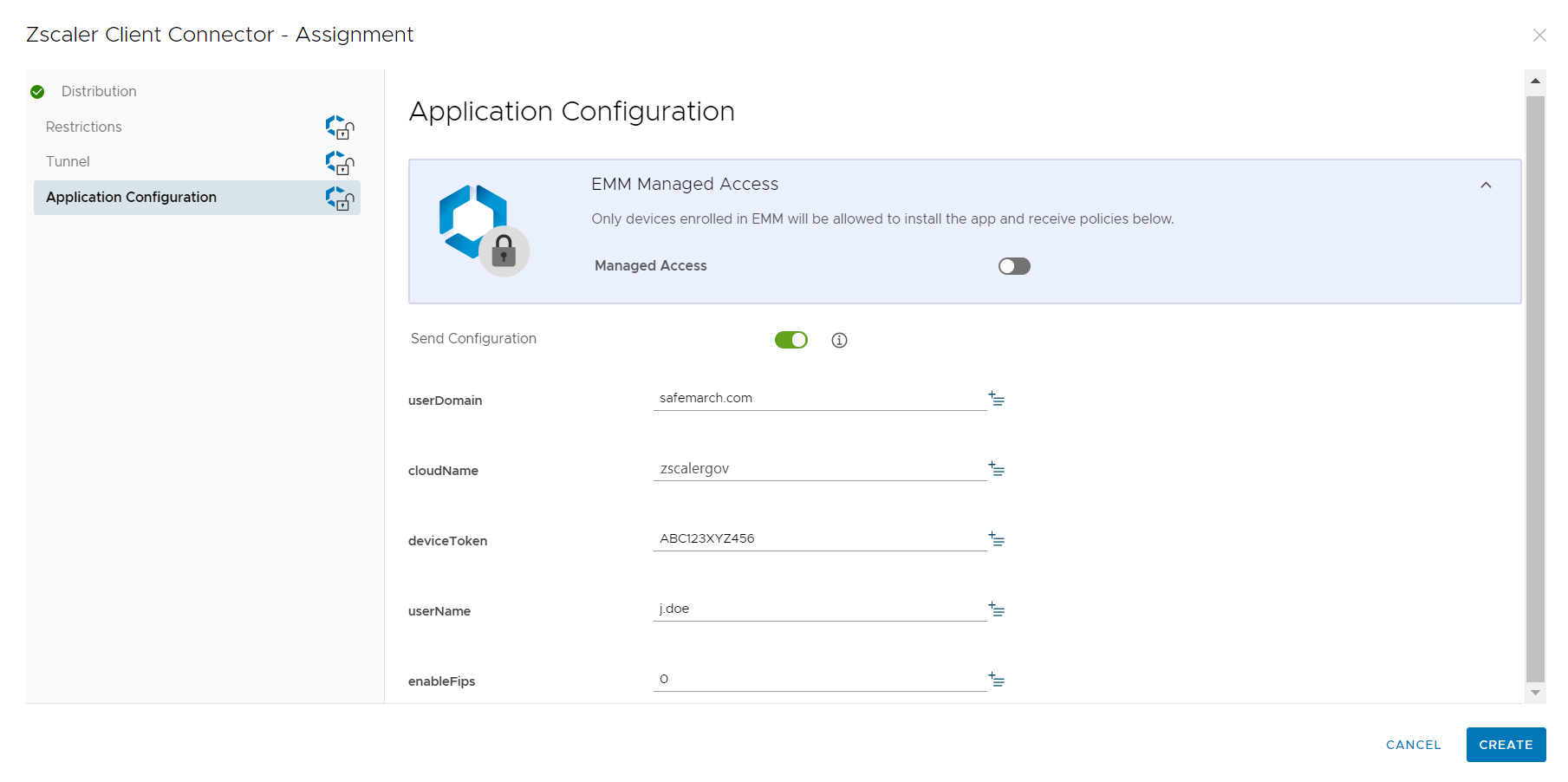1568x782 pixels.
Task: Click the lookup value icon for userDomain
Action: 997,399
